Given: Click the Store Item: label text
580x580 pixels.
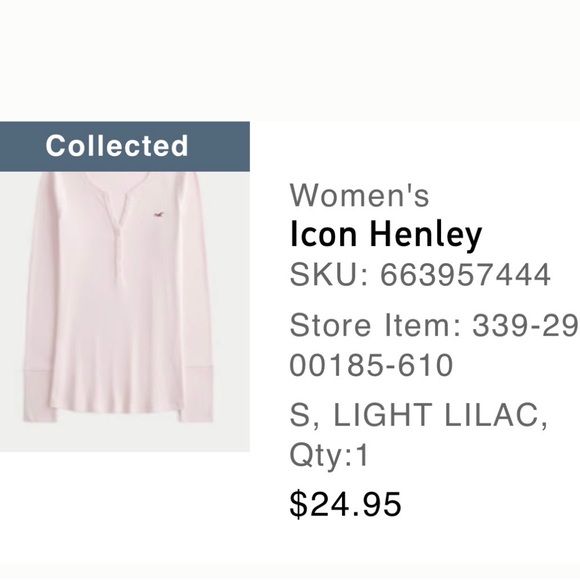Looking at the screenshot, I should [375, 325].
